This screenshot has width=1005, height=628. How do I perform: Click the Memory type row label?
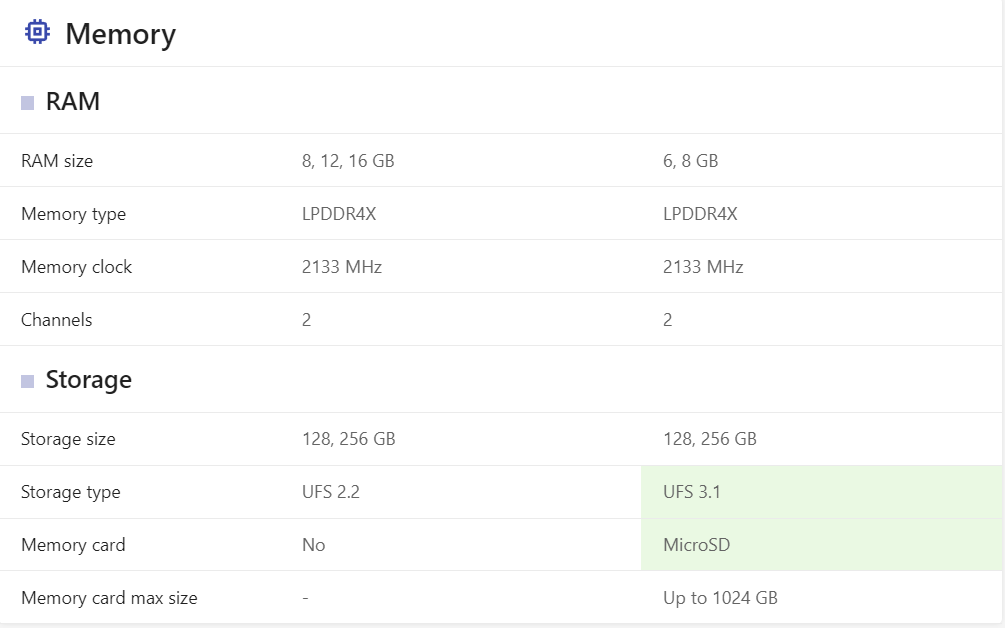pos(73,214)
